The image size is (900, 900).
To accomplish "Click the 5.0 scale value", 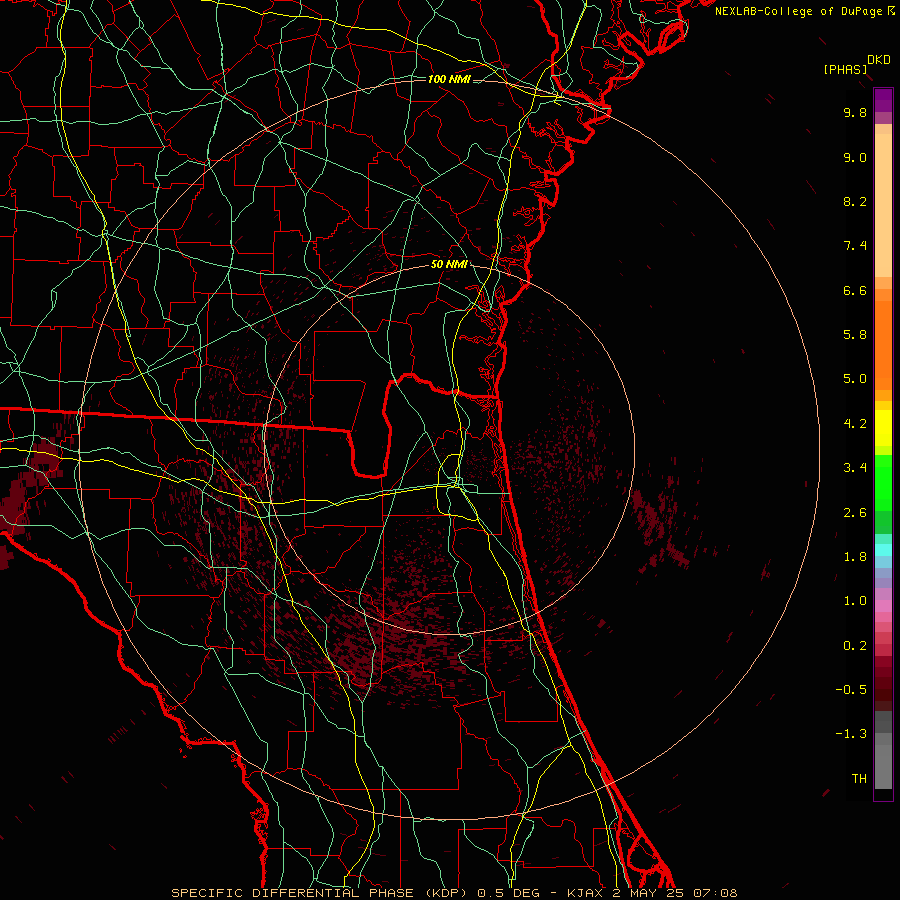I will (x=855, y=379).
